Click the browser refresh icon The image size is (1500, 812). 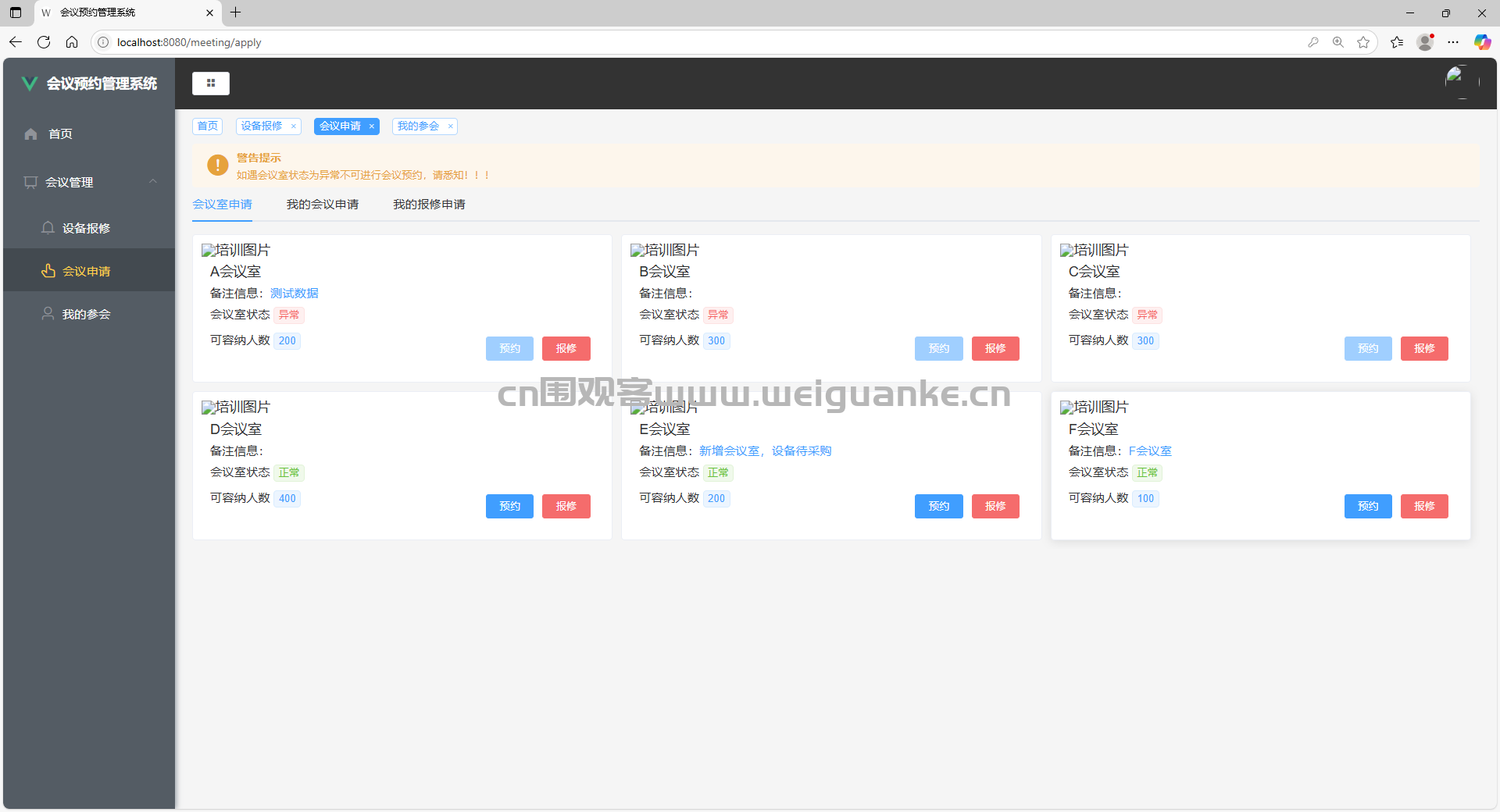click(44, 42)
